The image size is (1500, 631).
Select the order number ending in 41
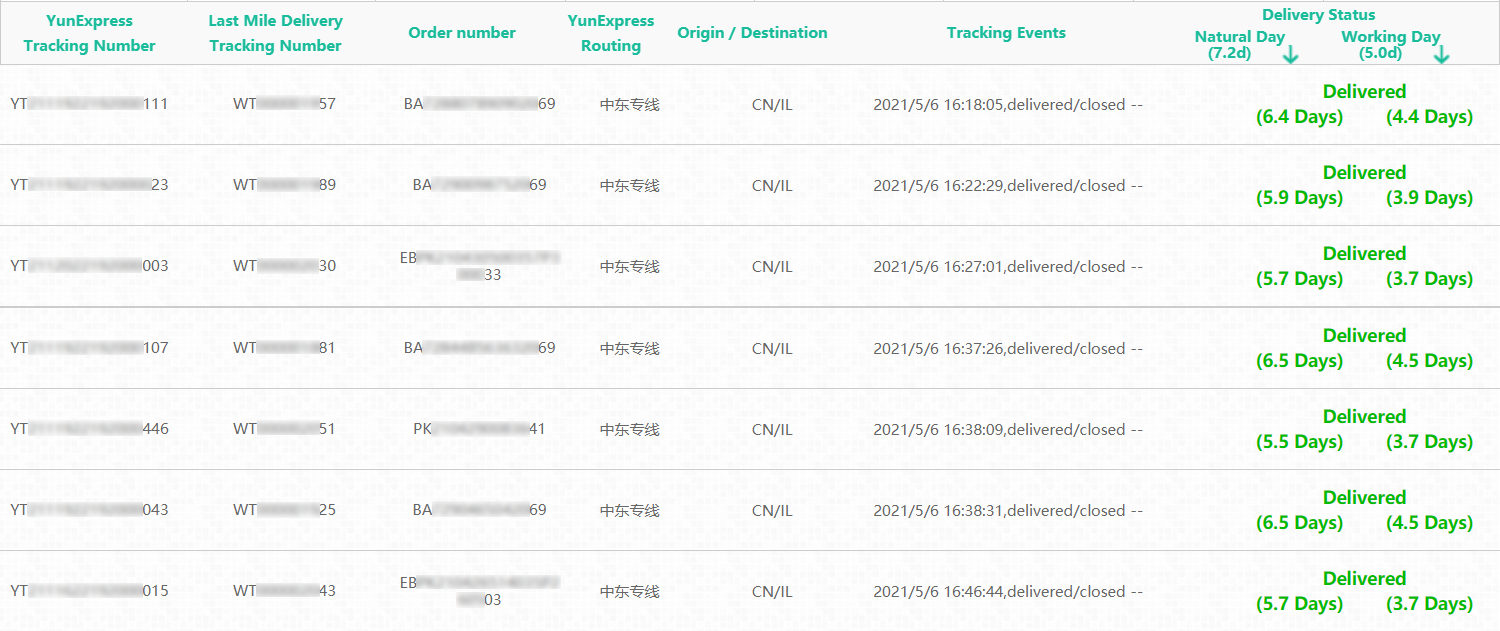point(479,429)
